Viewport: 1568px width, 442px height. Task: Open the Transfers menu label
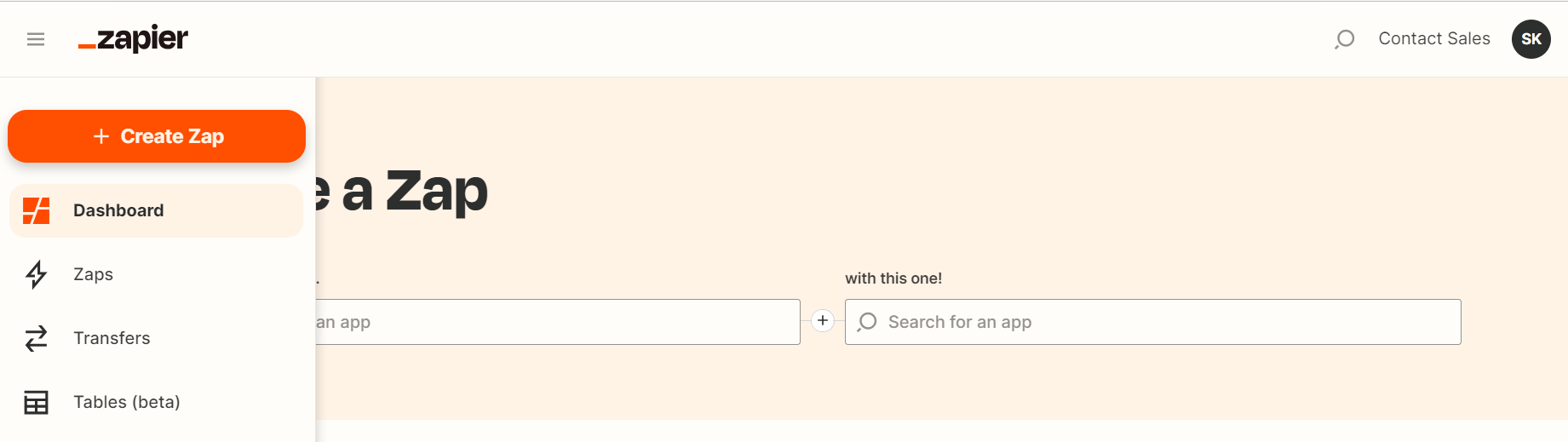point(112,338)
